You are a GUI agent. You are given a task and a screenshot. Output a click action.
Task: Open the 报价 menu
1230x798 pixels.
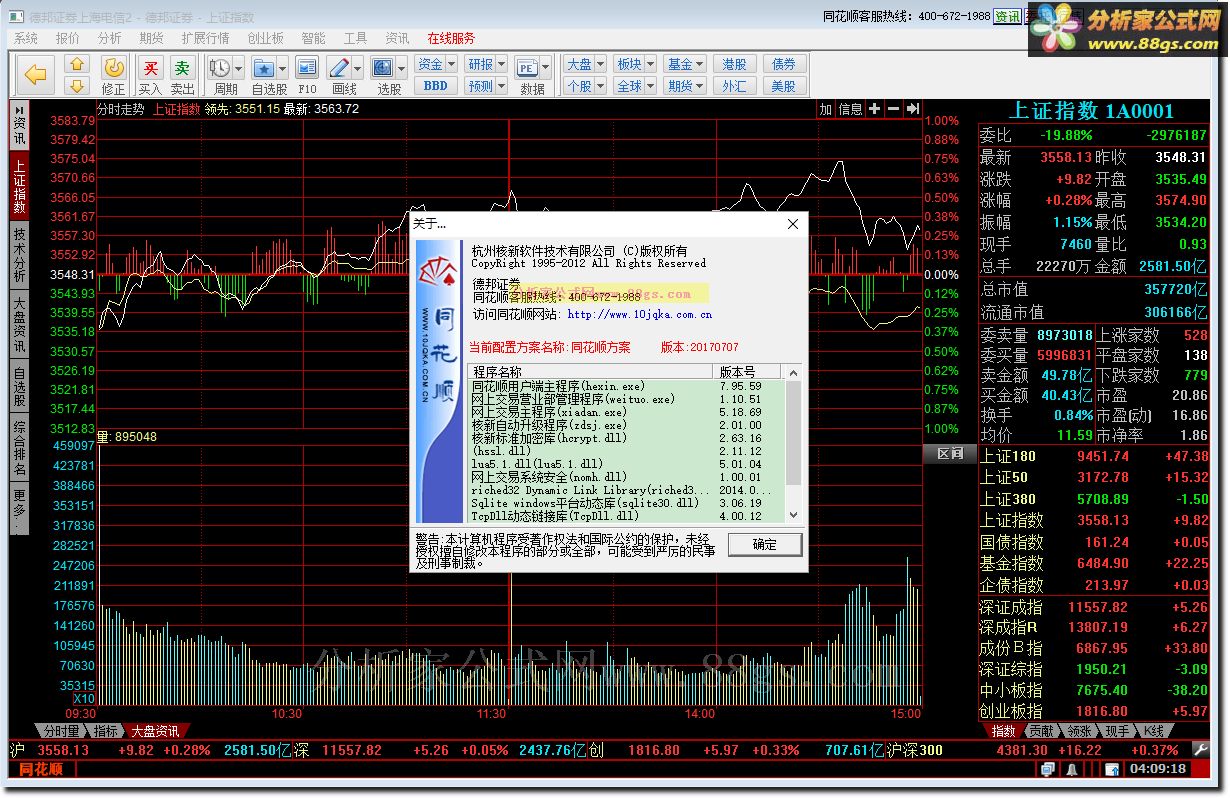pyautogui.click(x=68, y=38)
